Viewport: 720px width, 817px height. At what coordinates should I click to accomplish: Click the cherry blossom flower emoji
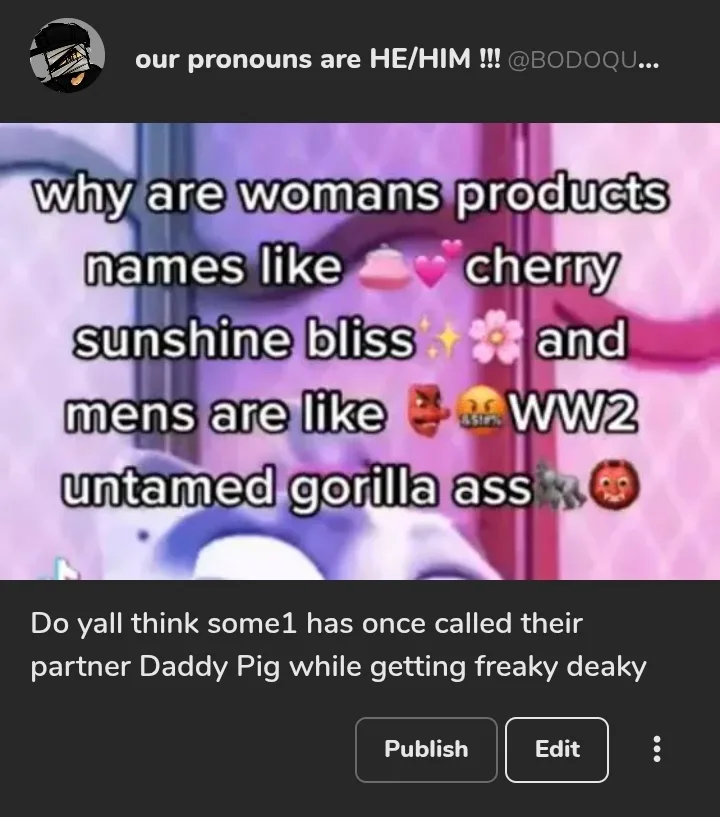[x=495, y=336]
